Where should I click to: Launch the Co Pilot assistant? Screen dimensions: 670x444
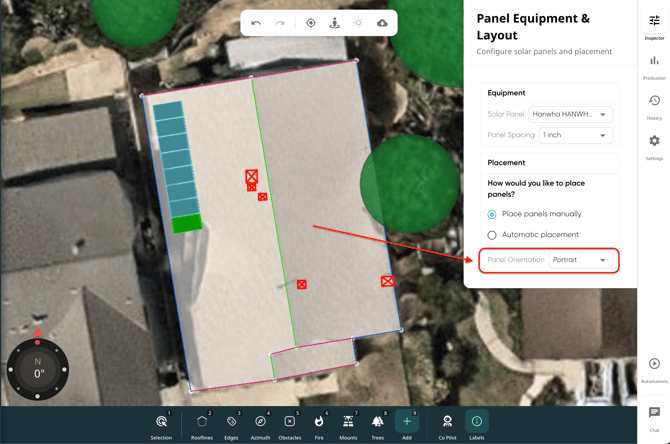(x=447, y=424)
